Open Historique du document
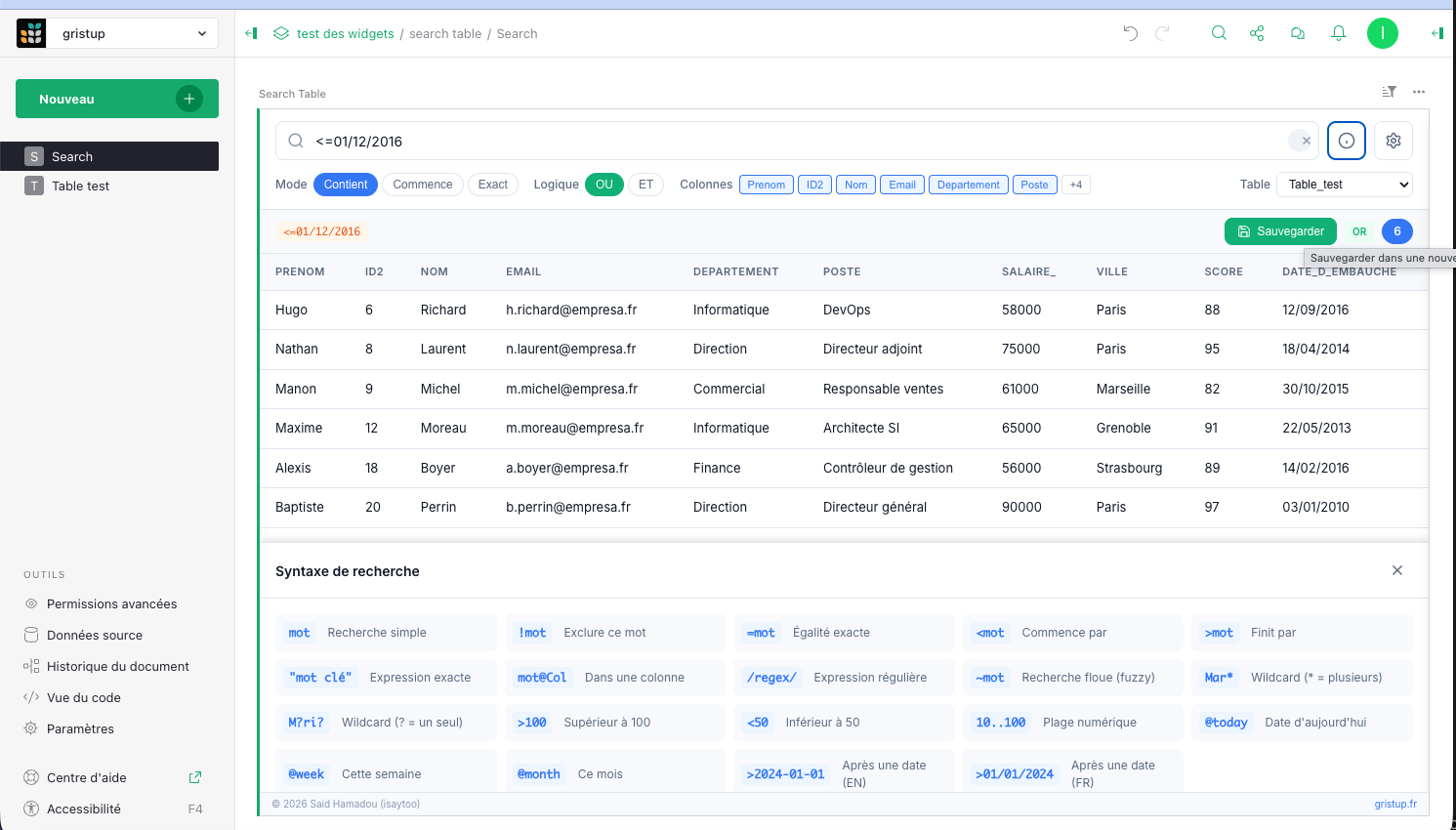 coord(117,666)
